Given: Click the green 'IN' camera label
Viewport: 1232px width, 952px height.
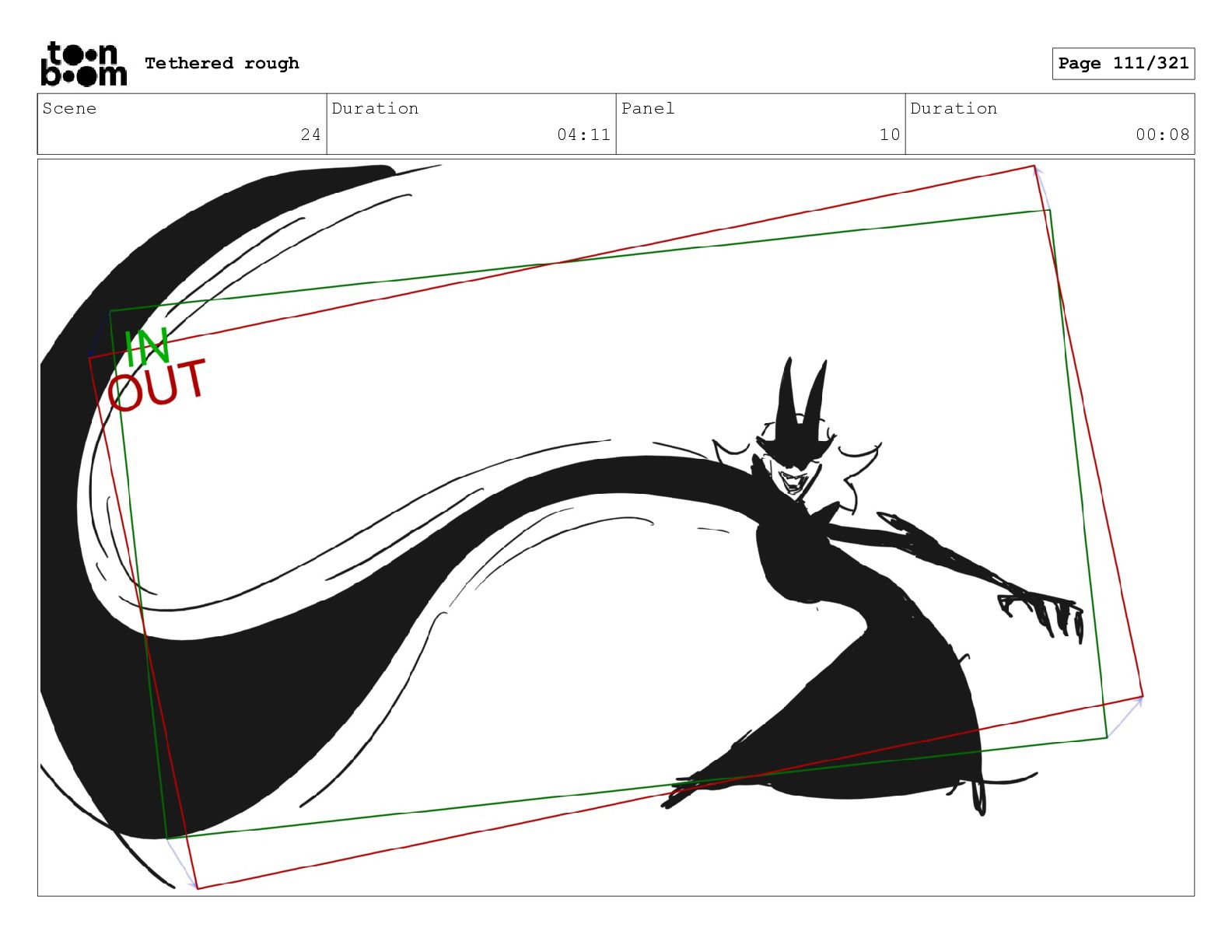Looking at the screenshot, I should pyautogui.click(x=147, y=347).
